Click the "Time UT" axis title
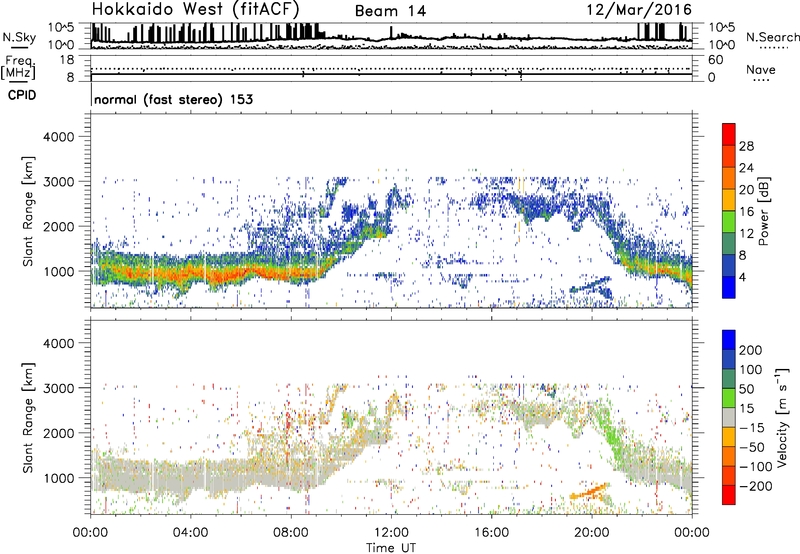 click(391, 548)
